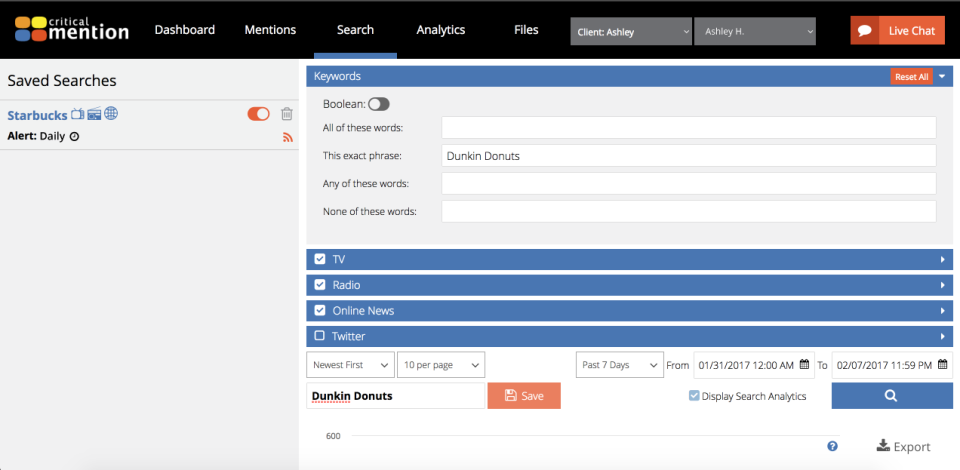960x470 pixels.
Task: Delete the Starbucks saved search with trash icon
Action: (x=287, y=114)
